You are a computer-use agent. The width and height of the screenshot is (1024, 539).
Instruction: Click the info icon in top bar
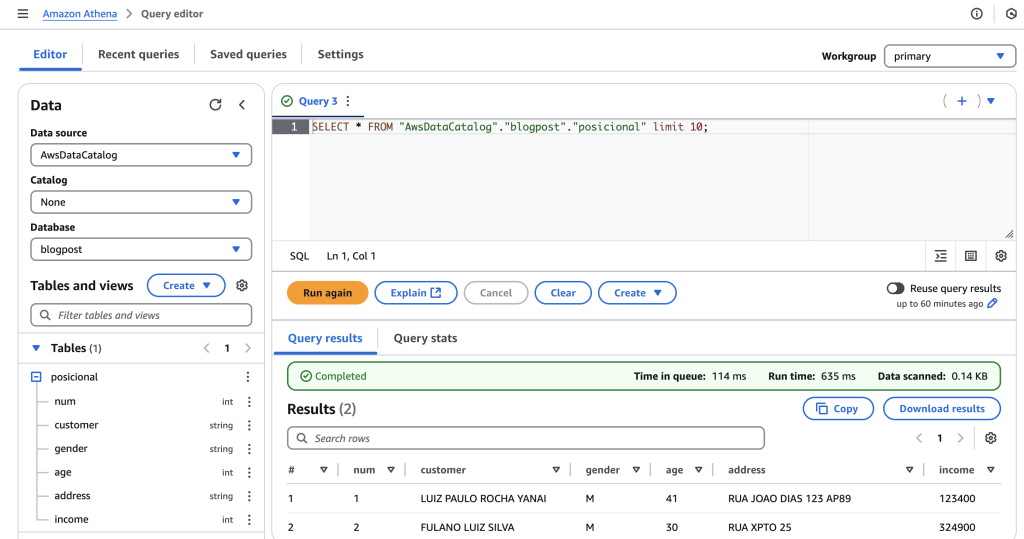tap(976, 14)
